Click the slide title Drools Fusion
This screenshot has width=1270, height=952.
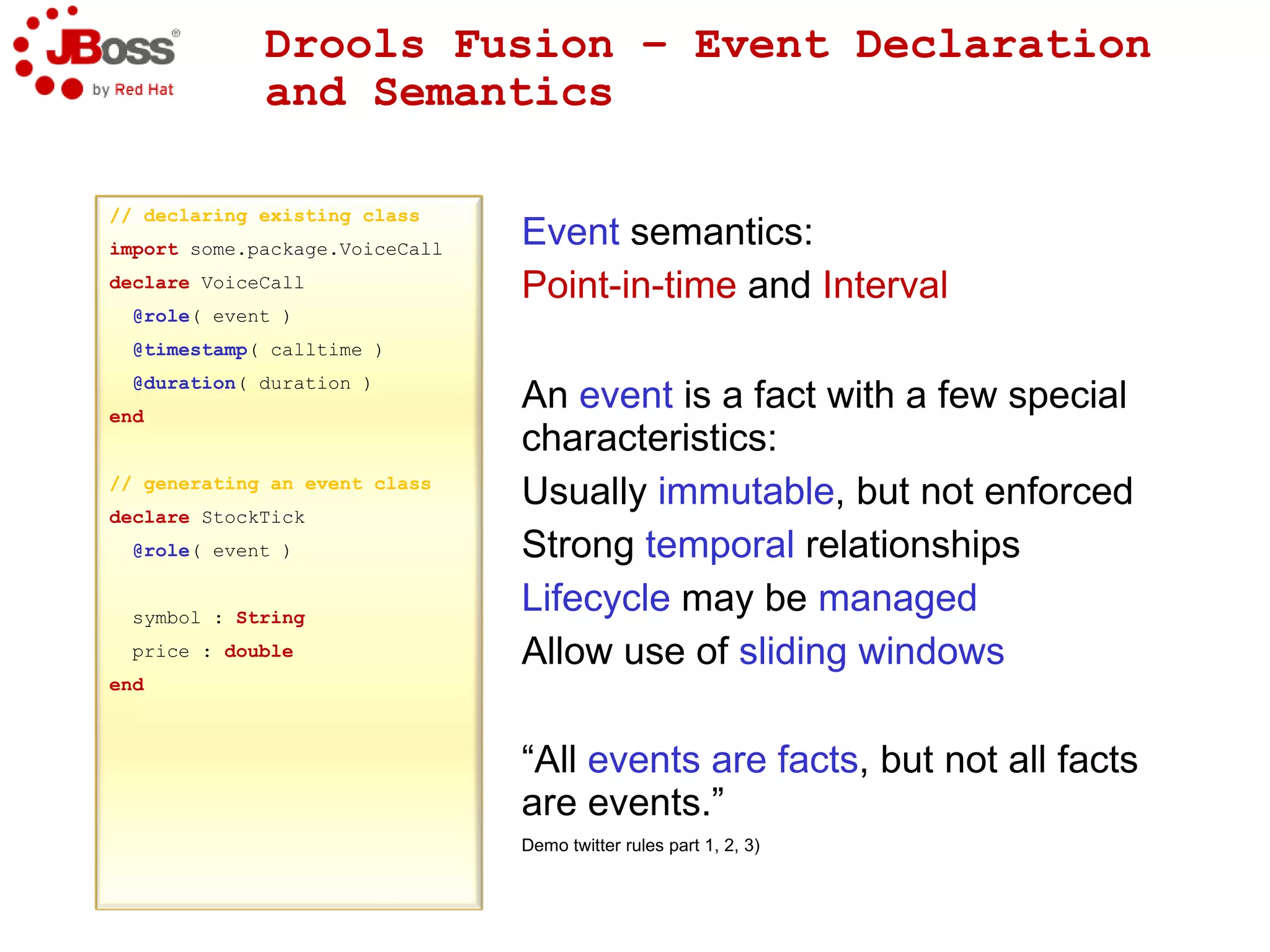point(438,45)
